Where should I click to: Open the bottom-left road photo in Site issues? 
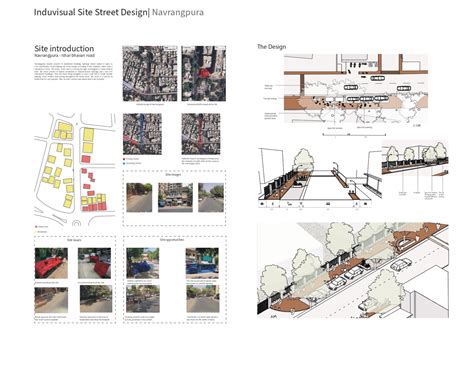(x=51, y=300)
